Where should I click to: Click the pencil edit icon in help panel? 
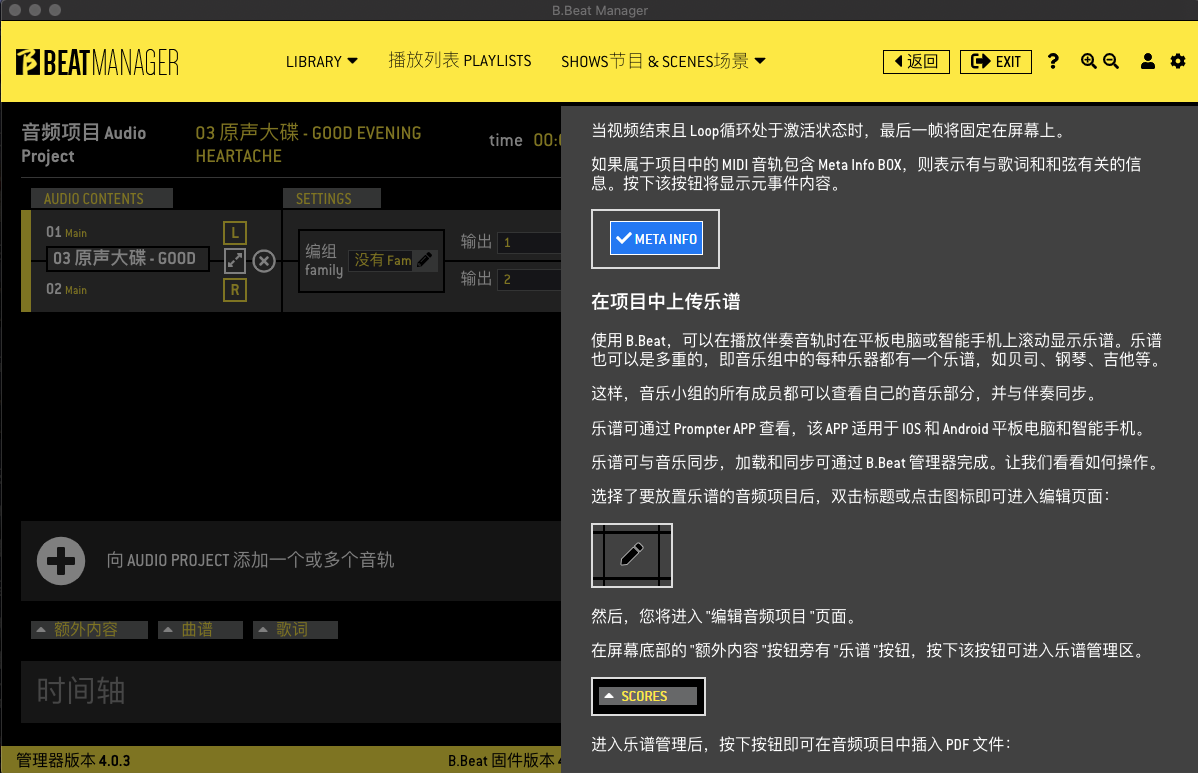pos(632,555)
